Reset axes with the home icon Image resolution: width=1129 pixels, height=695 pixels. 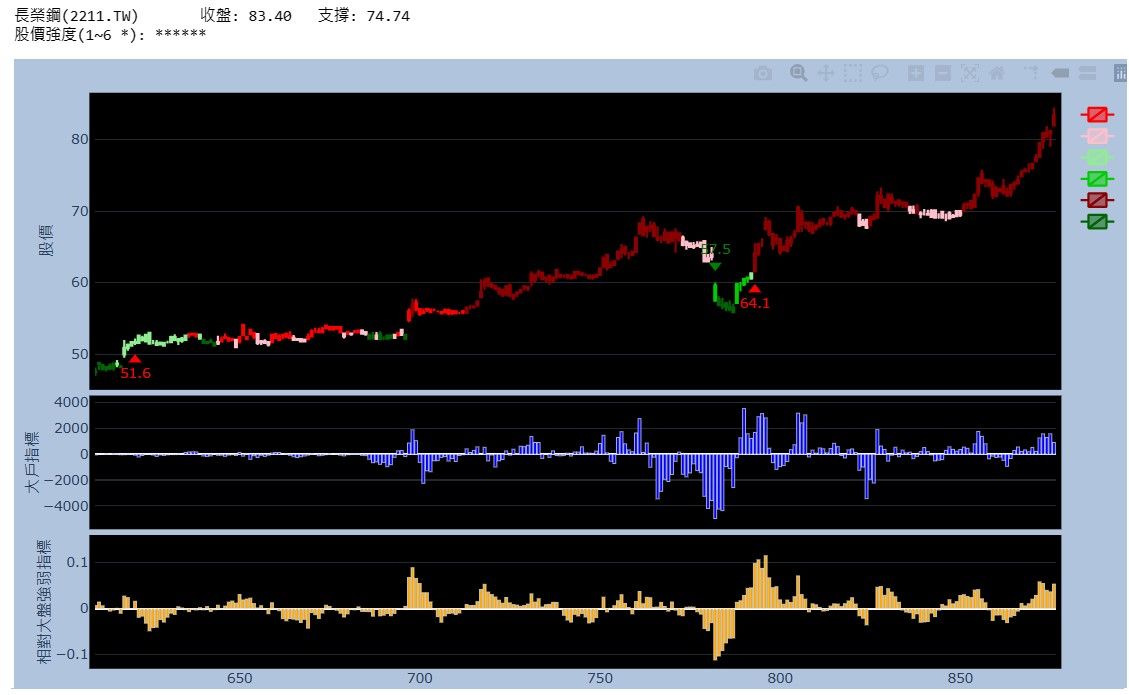[996, 73]
